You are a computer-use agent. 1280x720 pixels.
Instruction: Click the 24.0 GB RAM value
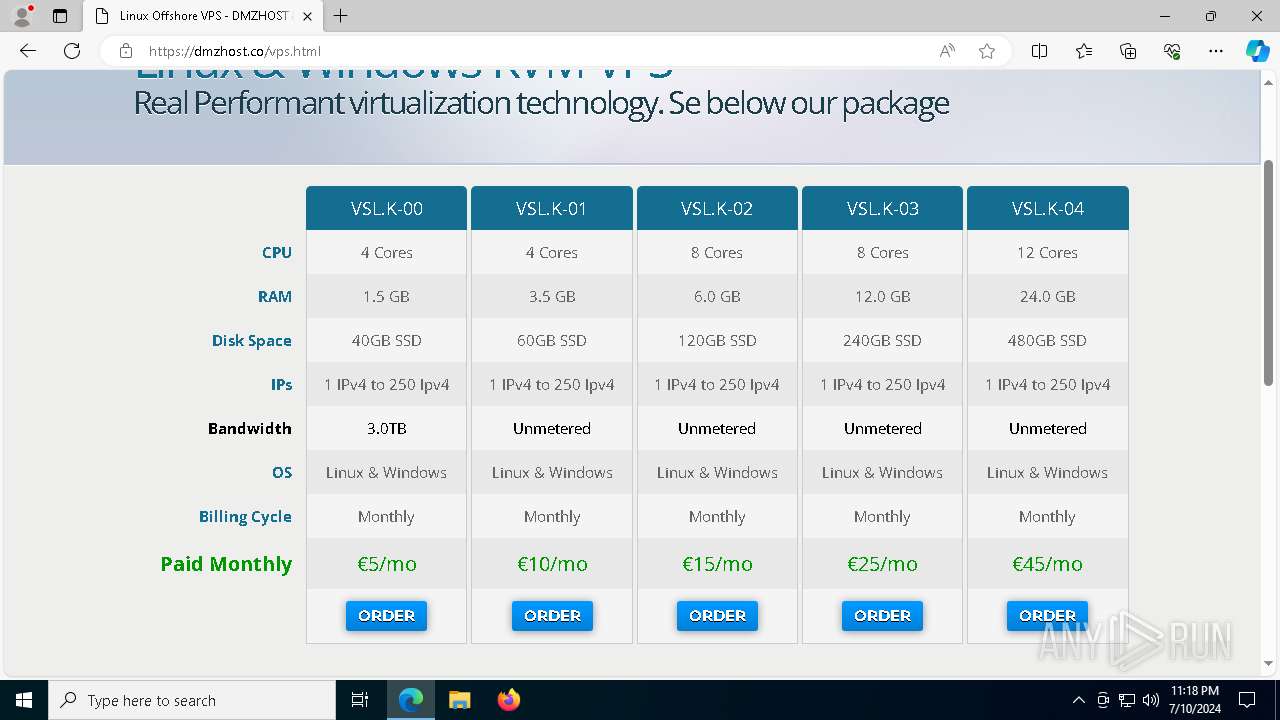point(1047,296)
